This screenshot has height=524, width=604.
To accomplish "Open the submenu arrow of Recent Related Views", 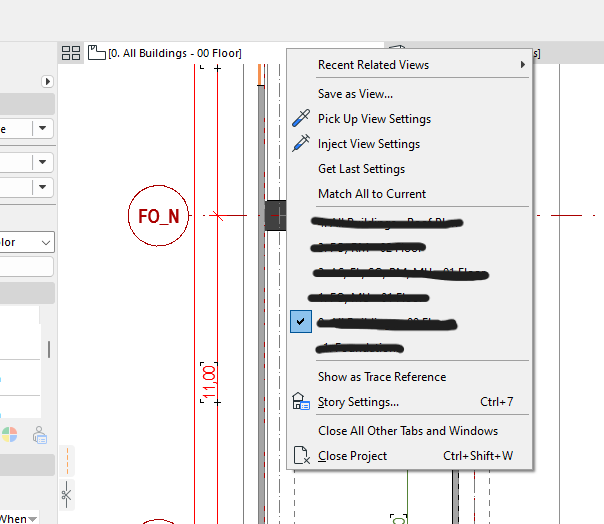I will [522, 64].
